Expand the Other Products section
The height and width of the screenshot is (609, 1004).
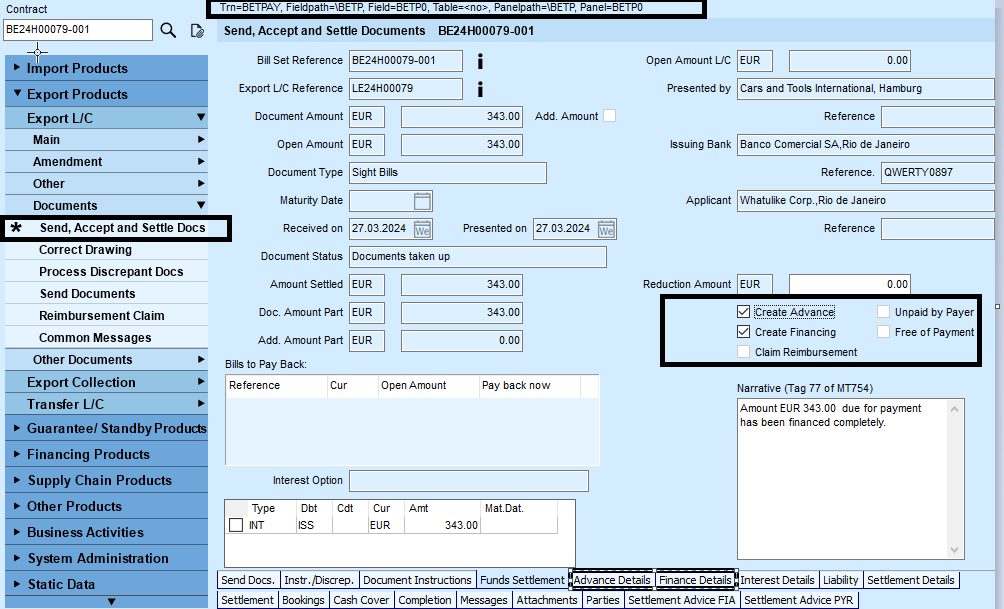click(106, 507)
